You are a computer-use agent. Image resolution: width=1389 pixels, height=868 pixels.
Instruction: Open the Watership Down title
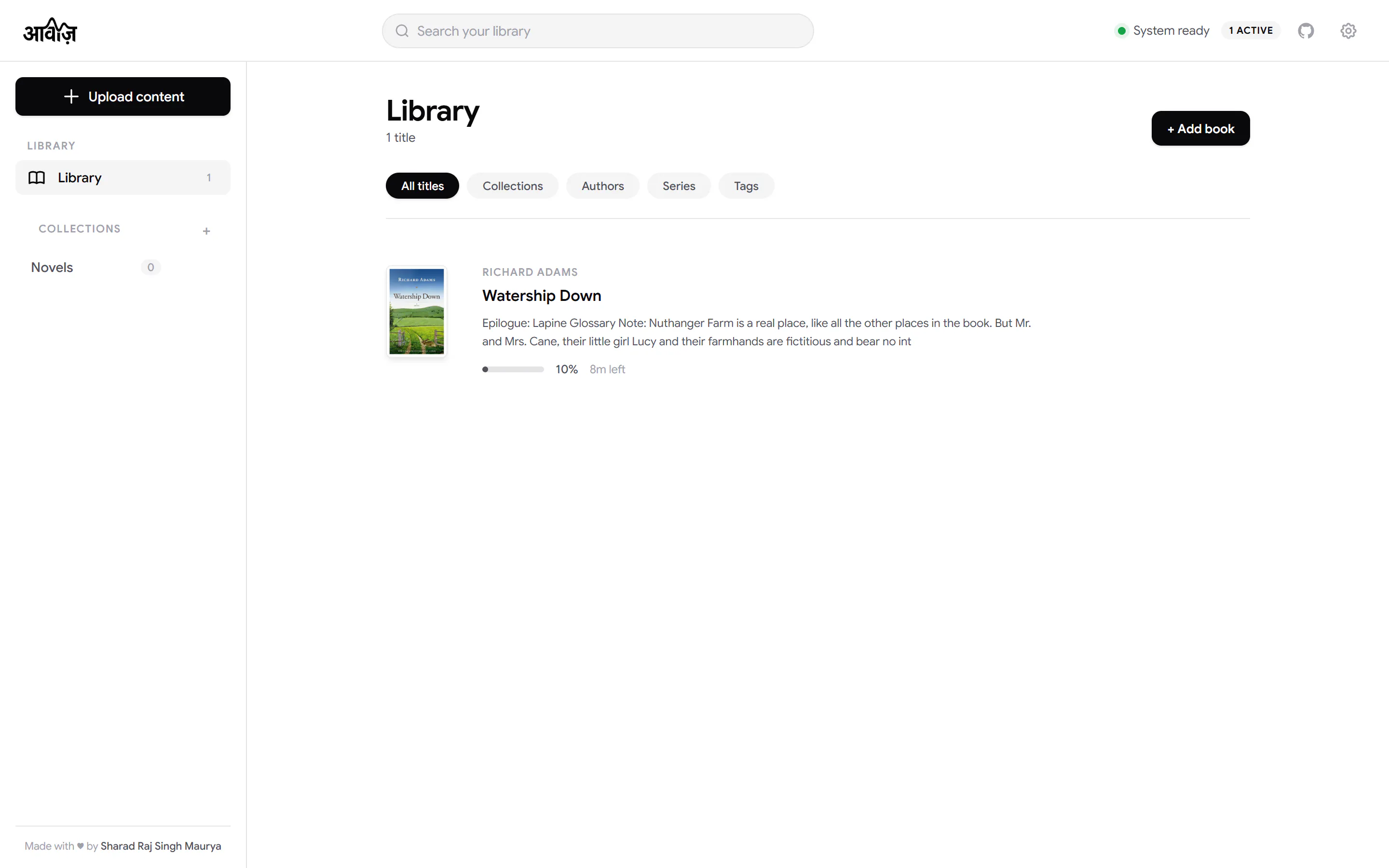point(541,296)
